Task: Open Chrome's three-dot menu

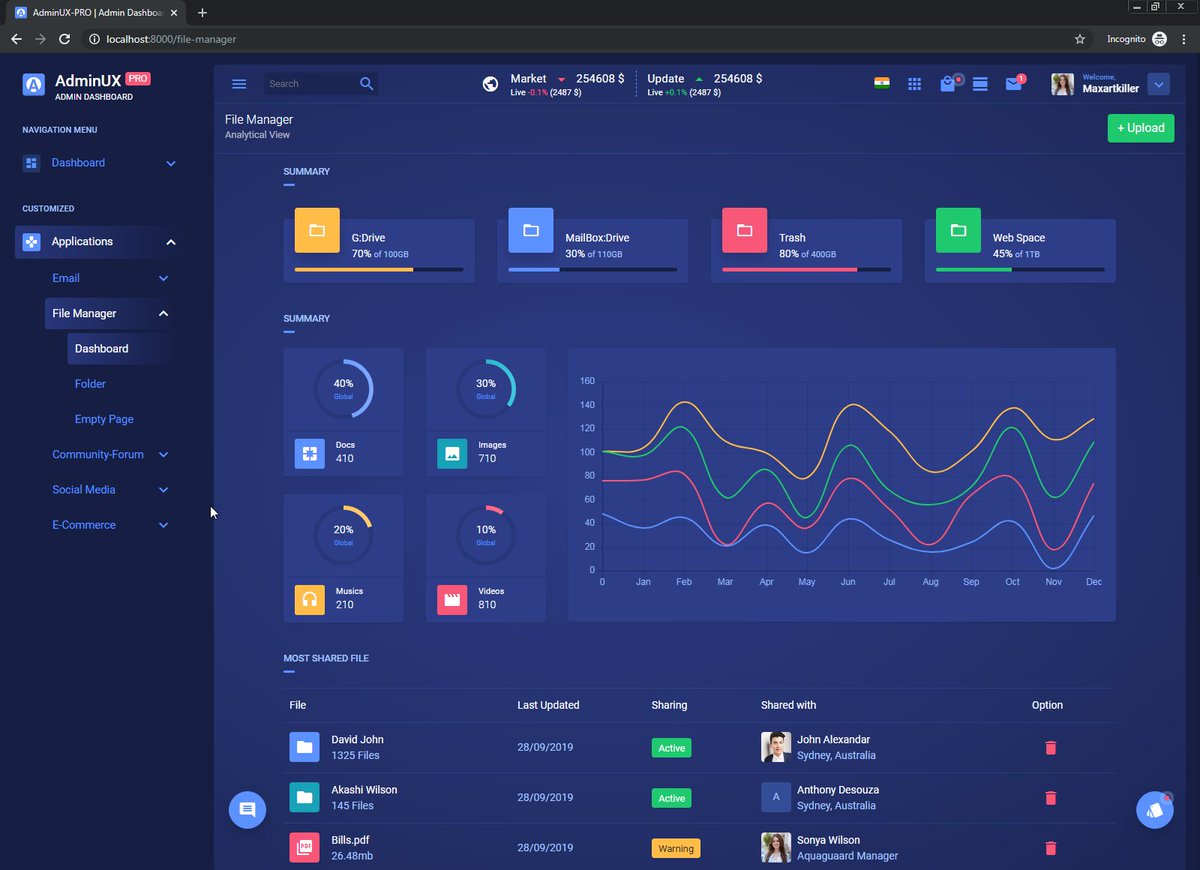Action: click(1184, 39)
